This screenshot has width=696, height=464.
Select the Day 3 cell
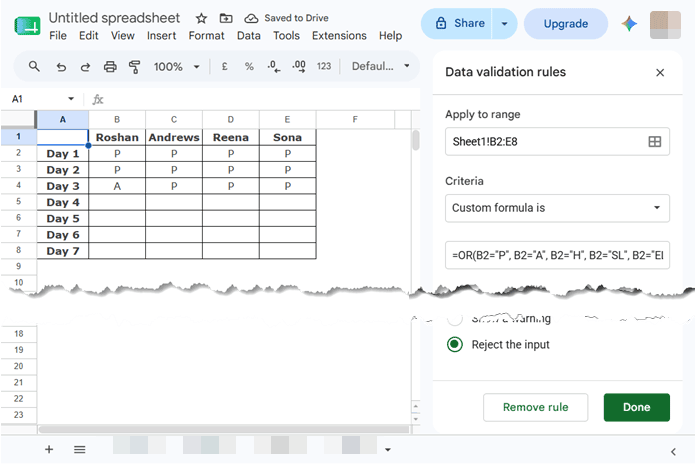coord(63,186)
